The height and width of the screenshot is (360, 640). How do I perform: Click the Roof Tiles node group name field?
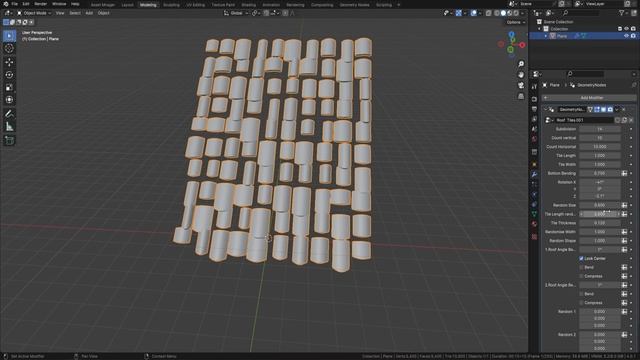tap(584, 120)
